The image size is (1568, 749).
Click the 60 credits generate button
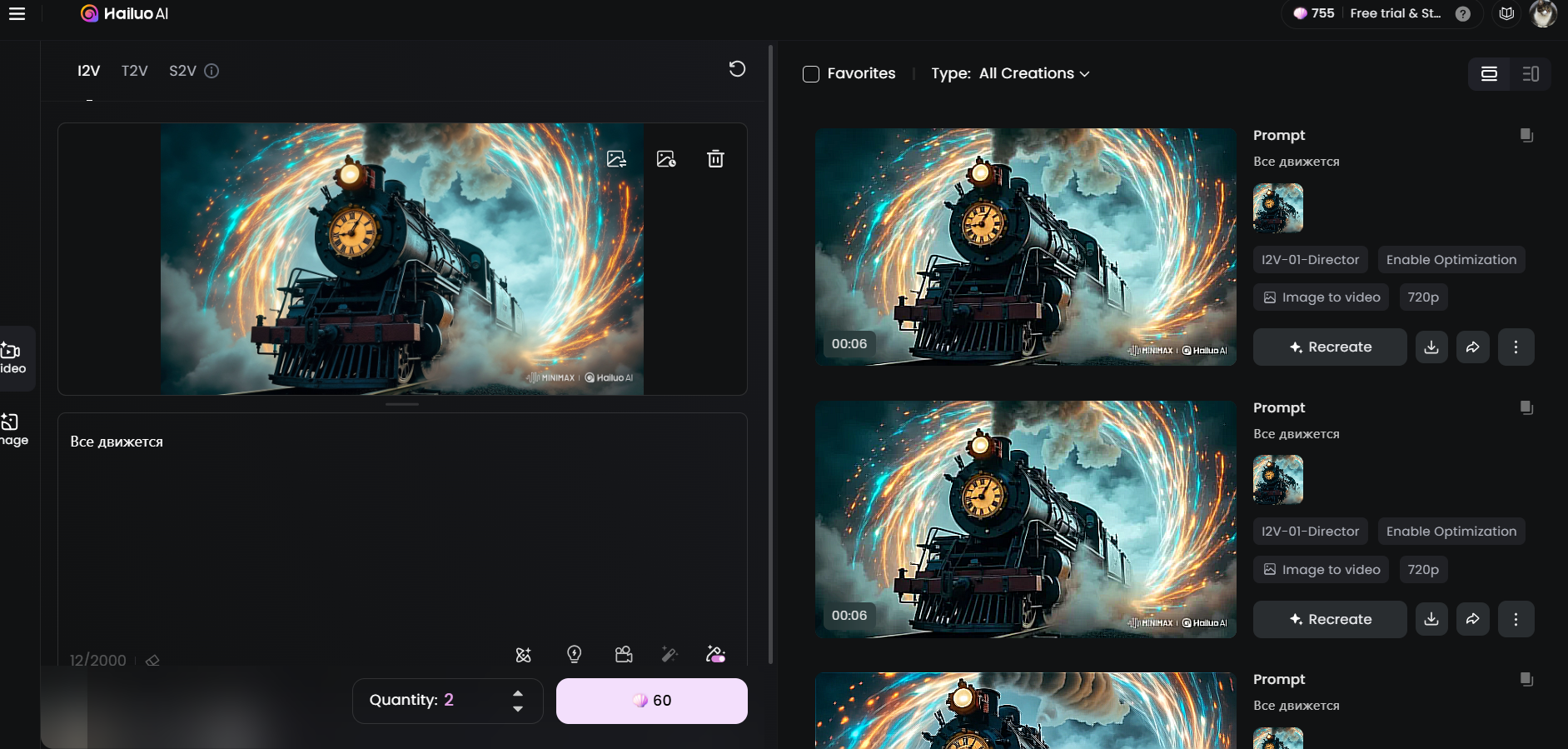pos(652,701)
